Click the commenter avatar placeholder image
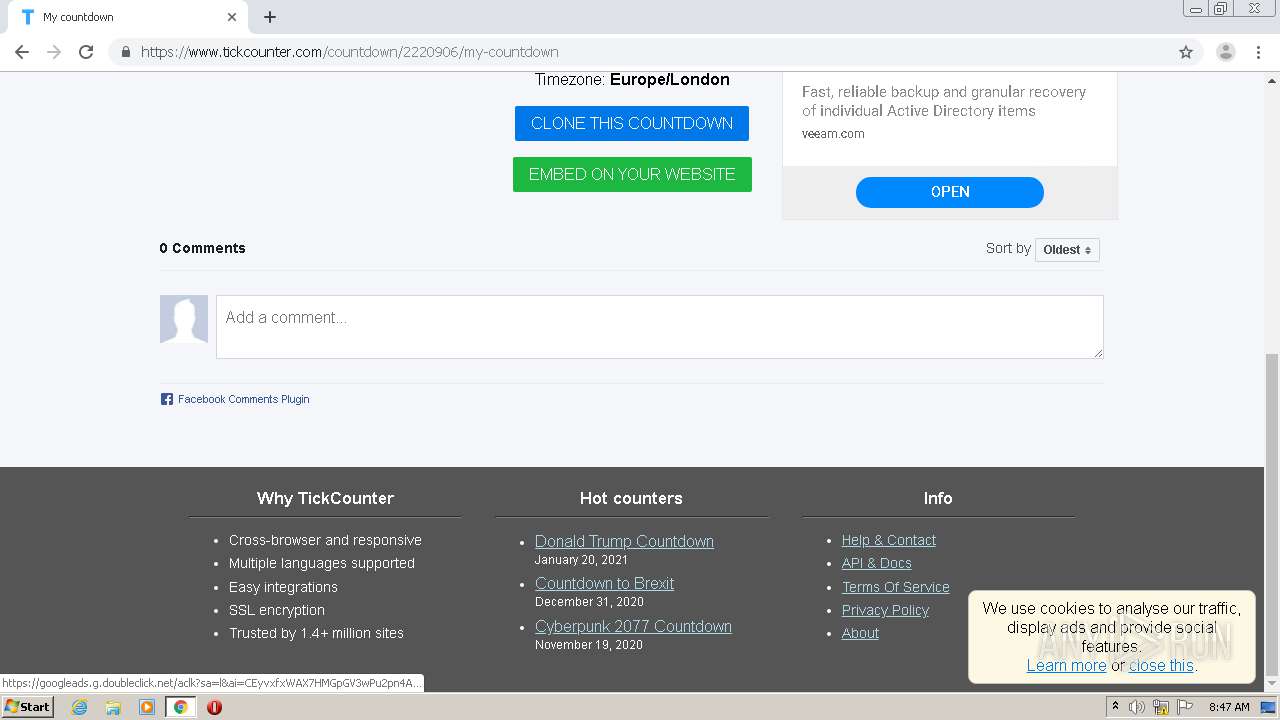This screenshot has width=1280, height=720. 184,319
